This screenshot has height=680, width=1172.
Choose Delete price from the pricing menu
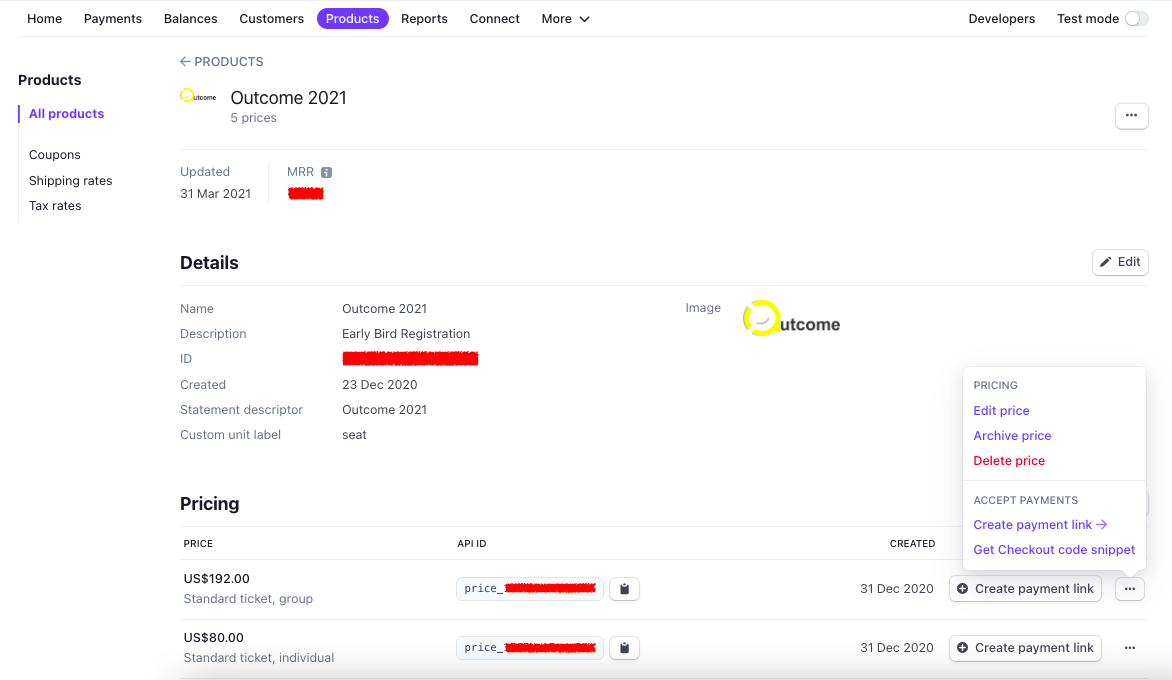(x=1009, y=461)
